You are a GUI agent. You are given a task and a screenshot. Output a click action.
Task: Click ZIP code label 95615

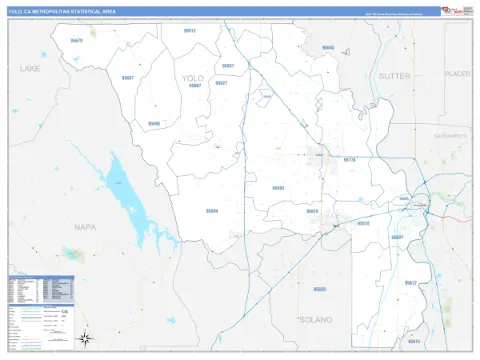pos(414,342)
